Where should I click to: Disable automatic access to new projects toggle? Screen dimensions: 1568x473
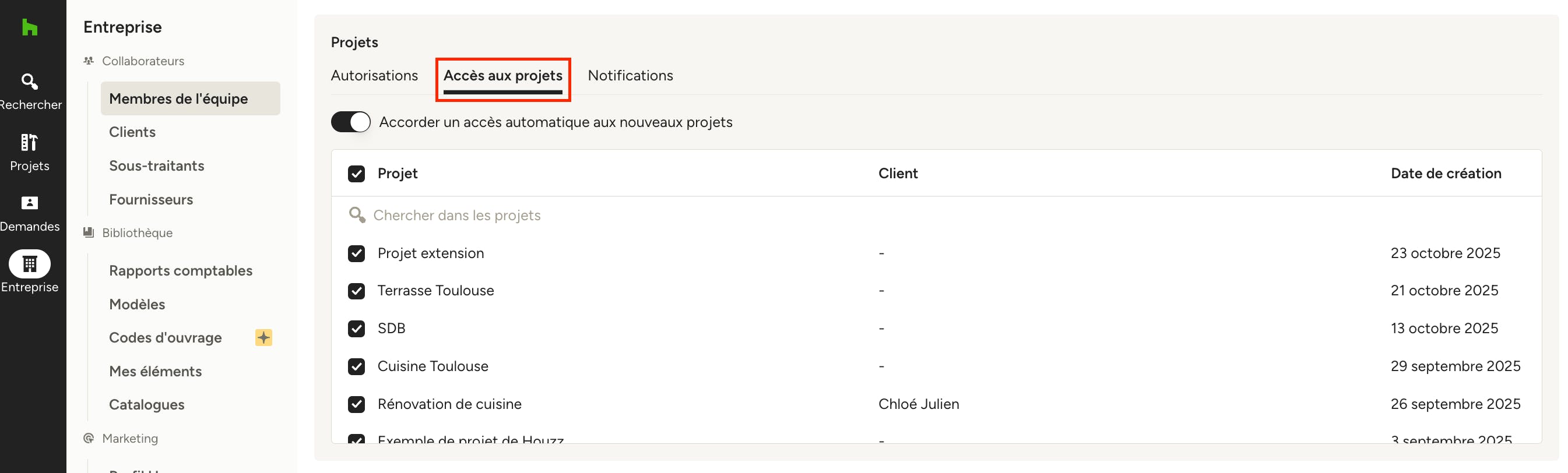coord(350,122)
